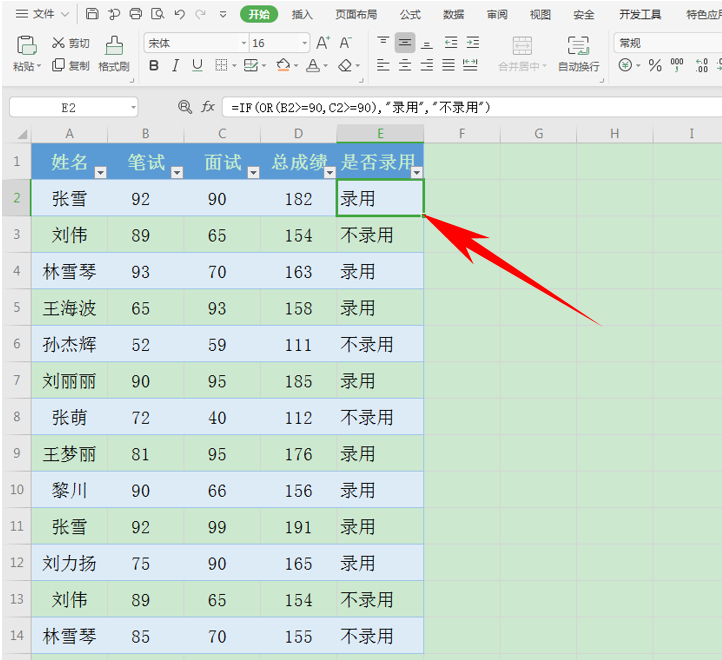The image size is (722, 660).
Task: Click the percent style icon
Action: [x=655, y=65]
